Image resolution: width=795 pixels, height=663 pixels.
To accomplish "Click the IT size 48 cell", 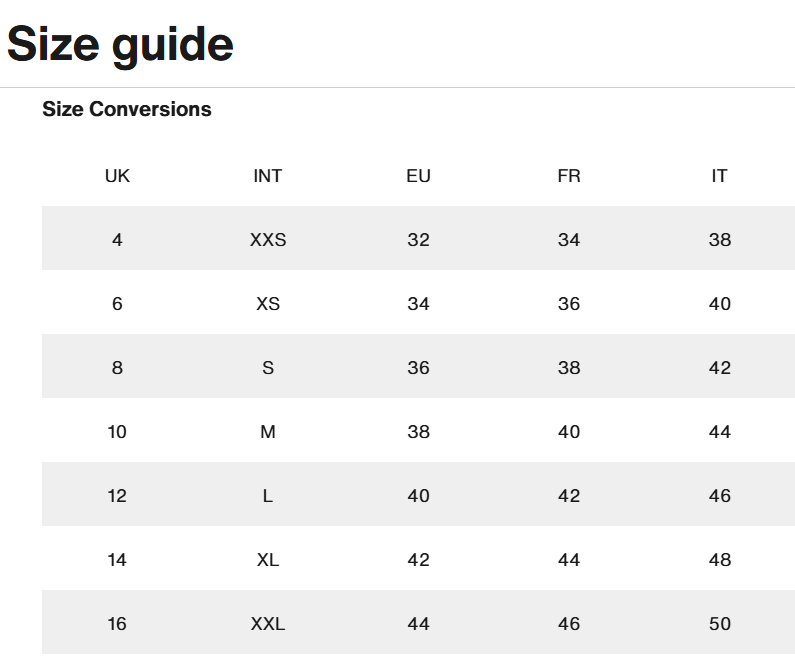I will pos(720,560).
